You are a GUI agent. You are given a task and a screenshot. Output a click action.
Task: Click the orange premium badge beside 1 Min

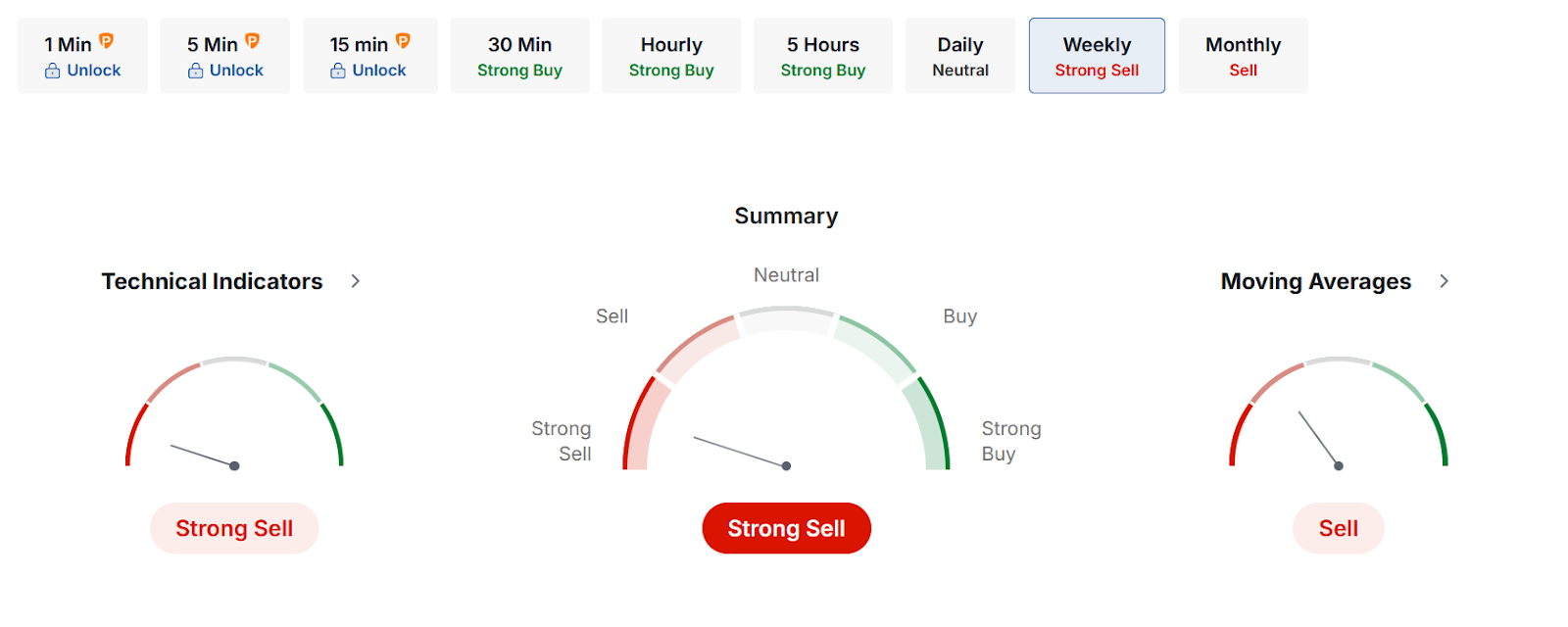(x=107, y=41)
